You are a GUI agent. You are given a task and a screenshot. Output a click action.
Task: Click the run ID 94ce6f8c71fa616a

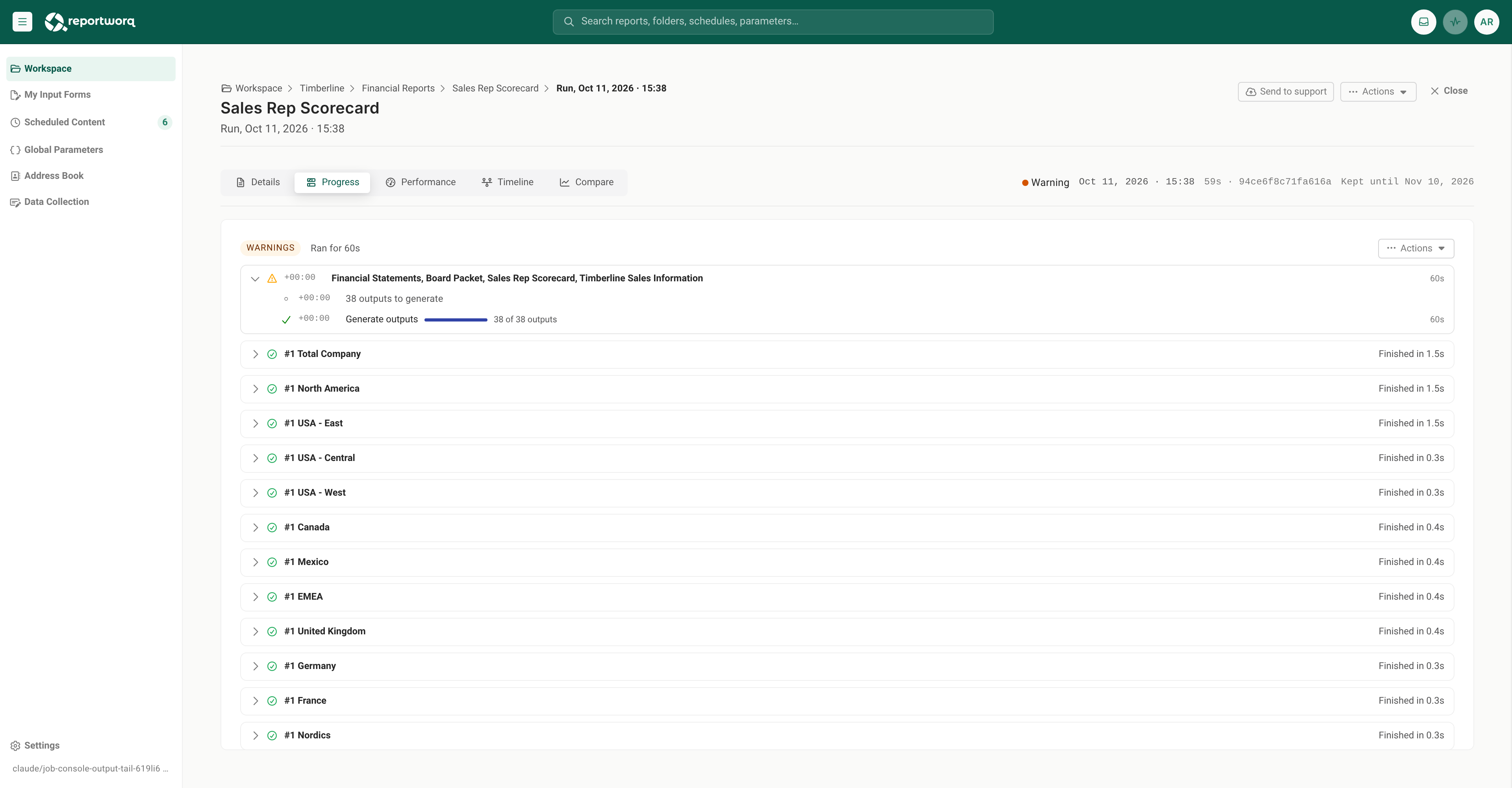[x=1284, y=182]
